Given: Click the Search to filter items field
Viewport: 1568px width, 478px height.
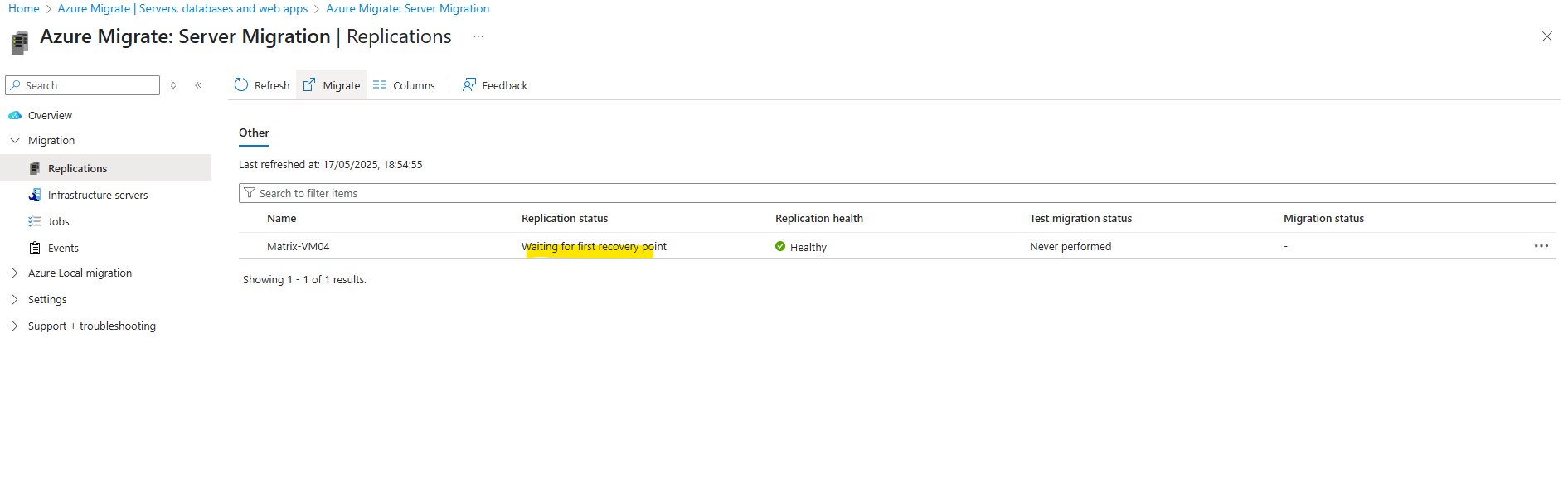Looking at the screenshot, I should pyautogui.click(x=897, y=193).
